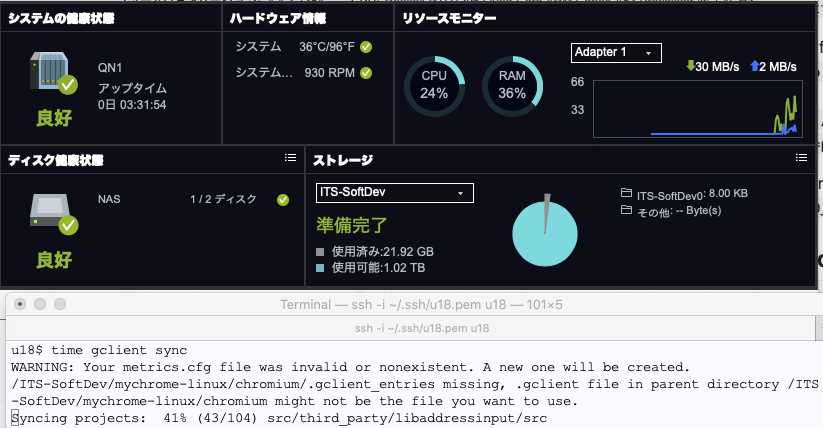Viewport: 823px width, 428px height.
Task: Expand the ITS-SoftDev storage pool dropdown
Action: [394, 192]
